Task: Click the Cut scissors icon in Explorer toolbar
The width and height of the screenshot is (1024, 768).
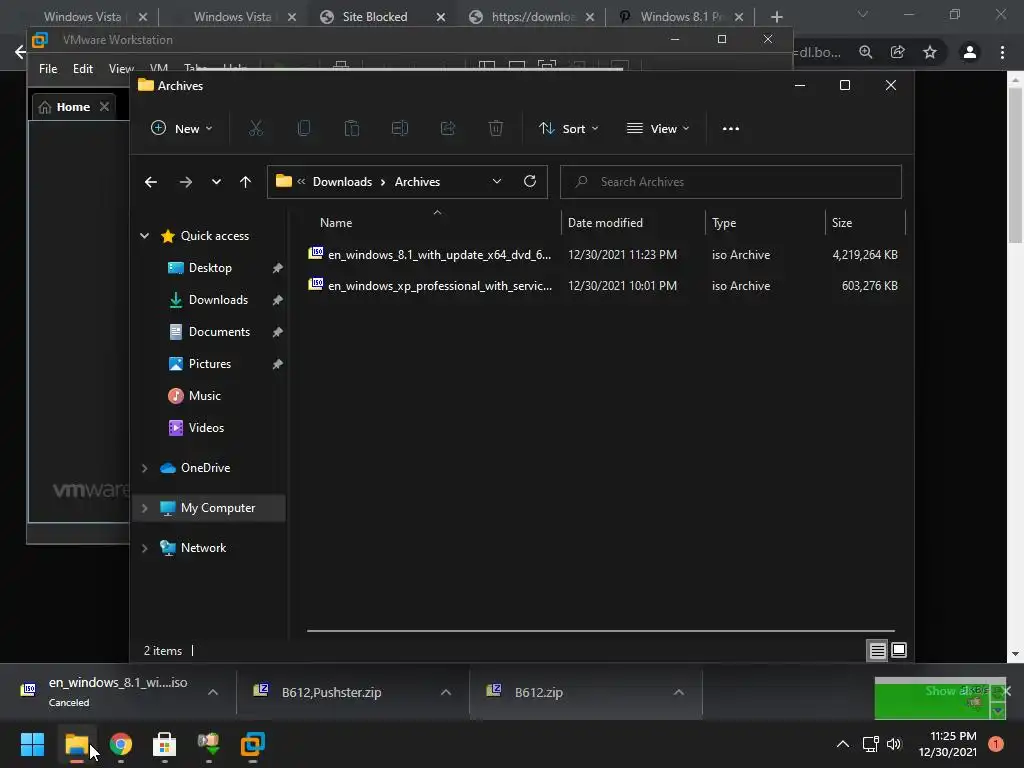Action: pos(255,129)
